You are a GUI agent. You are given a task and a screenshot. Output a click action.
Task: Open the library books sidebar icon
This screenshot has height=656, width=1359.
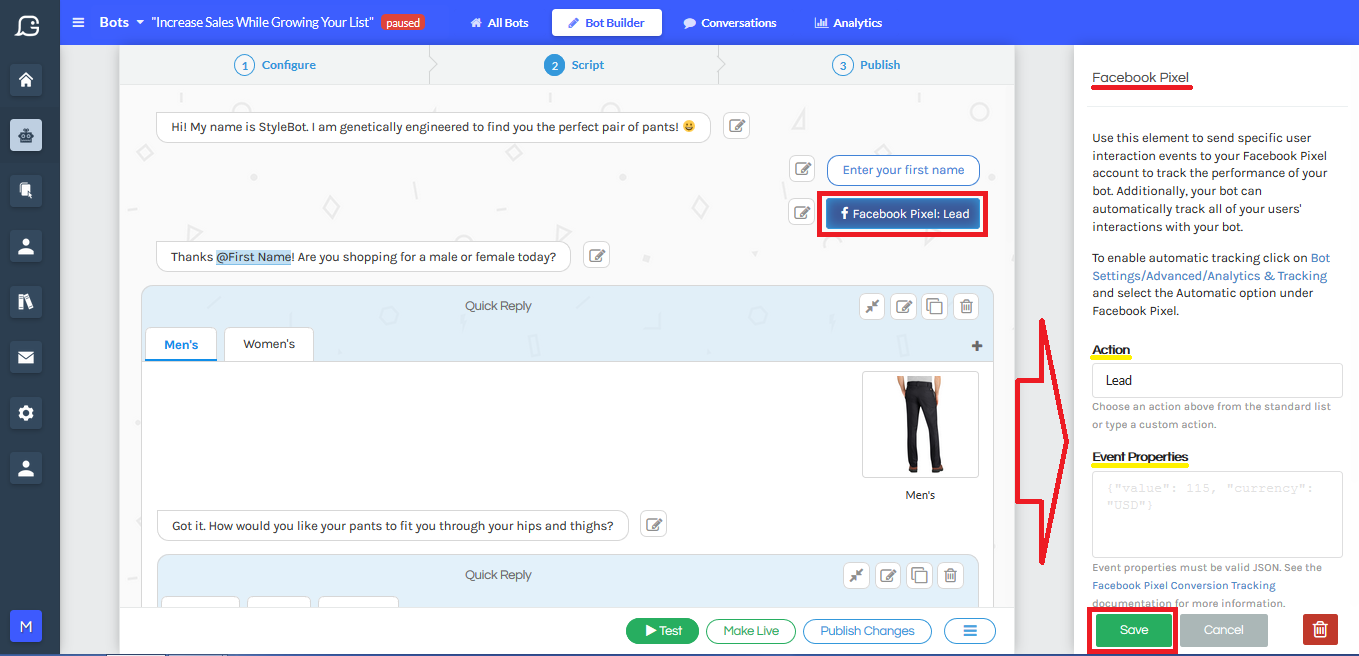(26, 302)
